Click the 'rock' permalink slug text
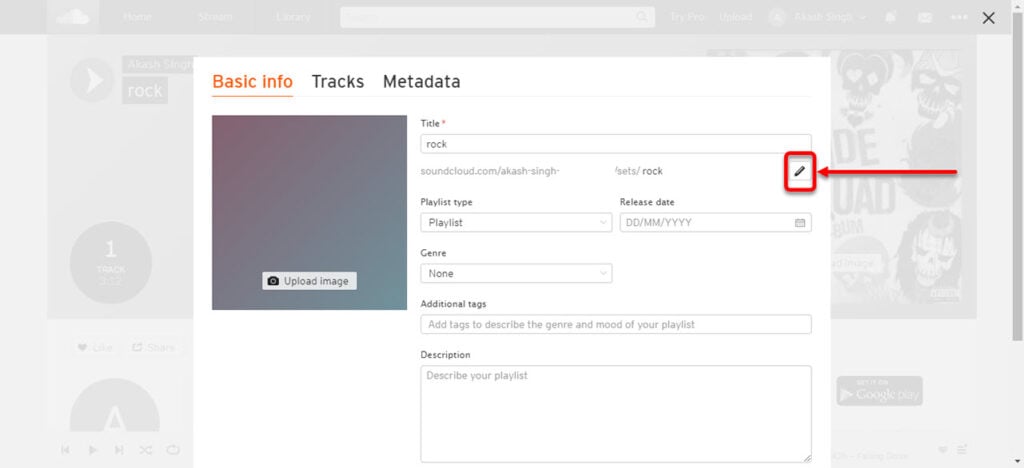 click(x=652, y=171)
